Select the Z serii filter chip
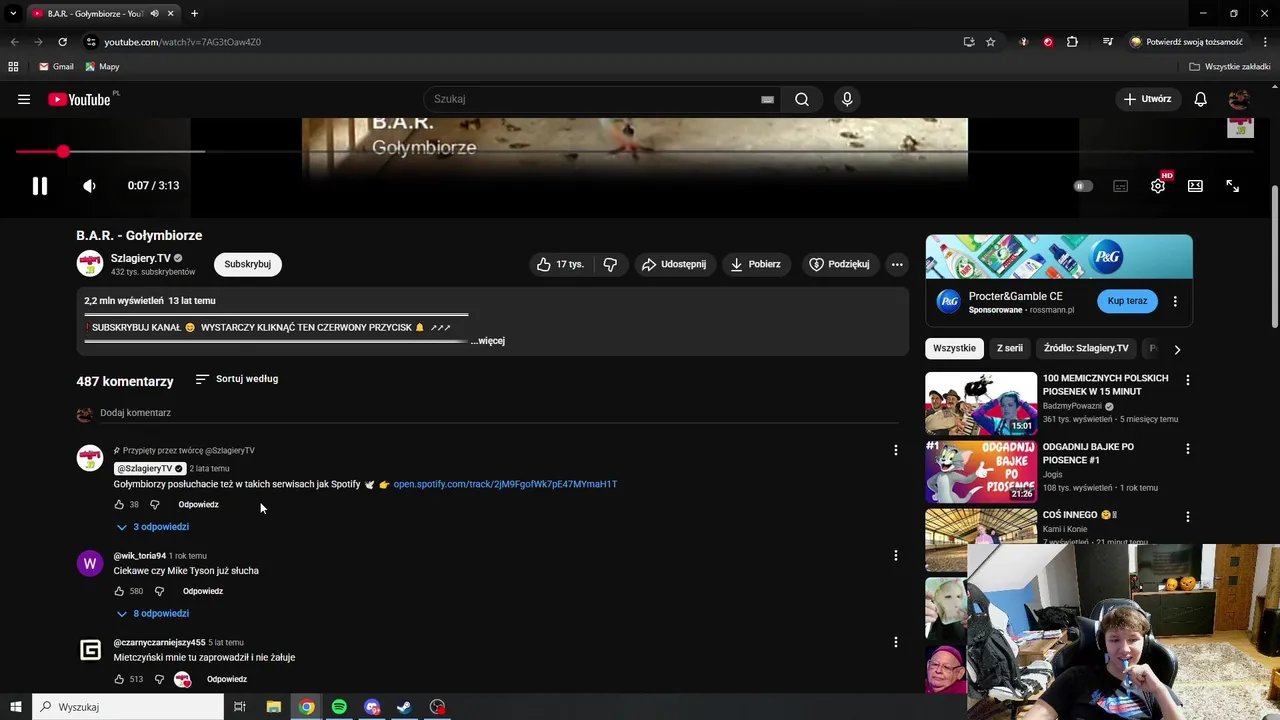The image size is (1280, 720). pos(1010,349)
